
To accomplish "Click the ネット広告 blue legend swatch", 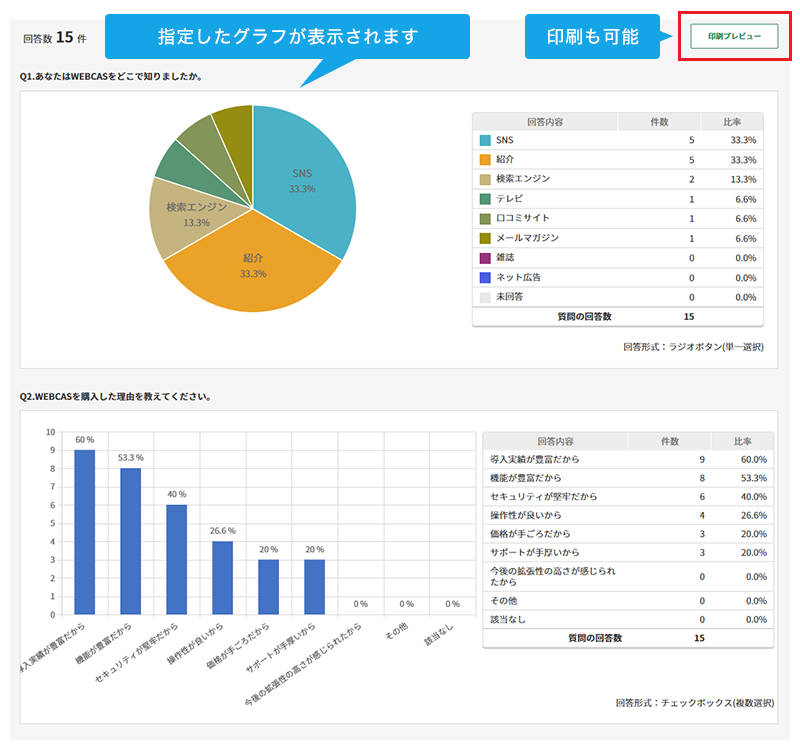I will [485, 278].
